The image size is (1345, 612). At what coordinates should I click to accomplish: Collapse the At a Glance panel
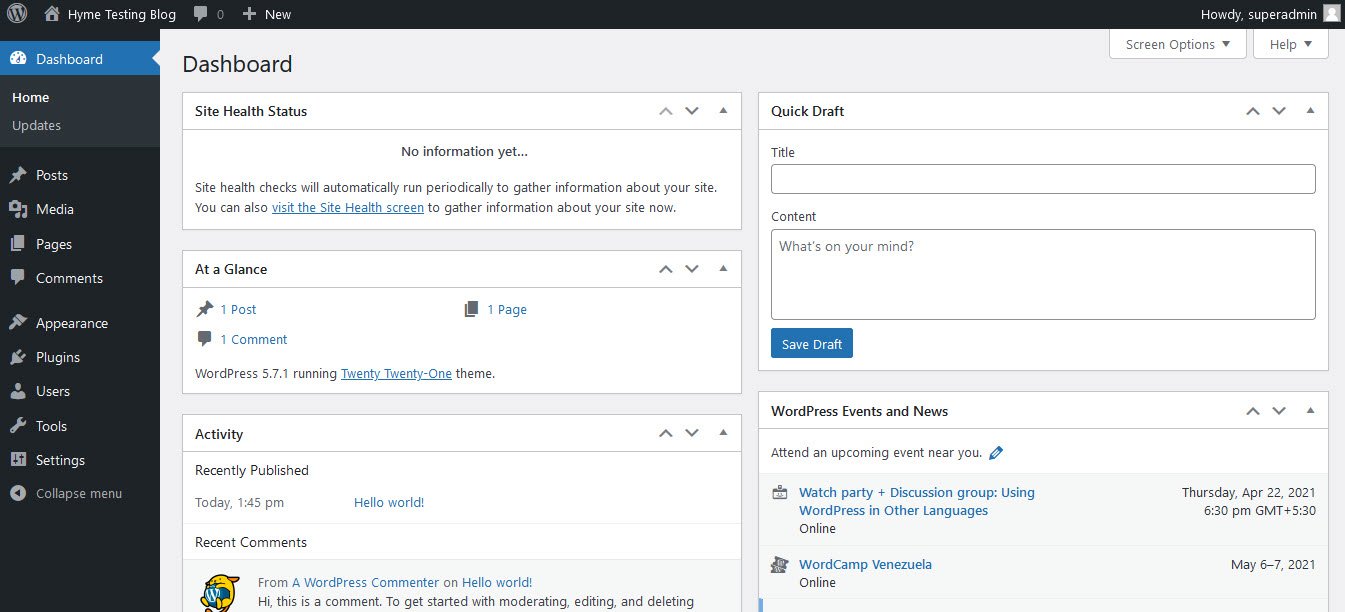click(x=723, y=269)
